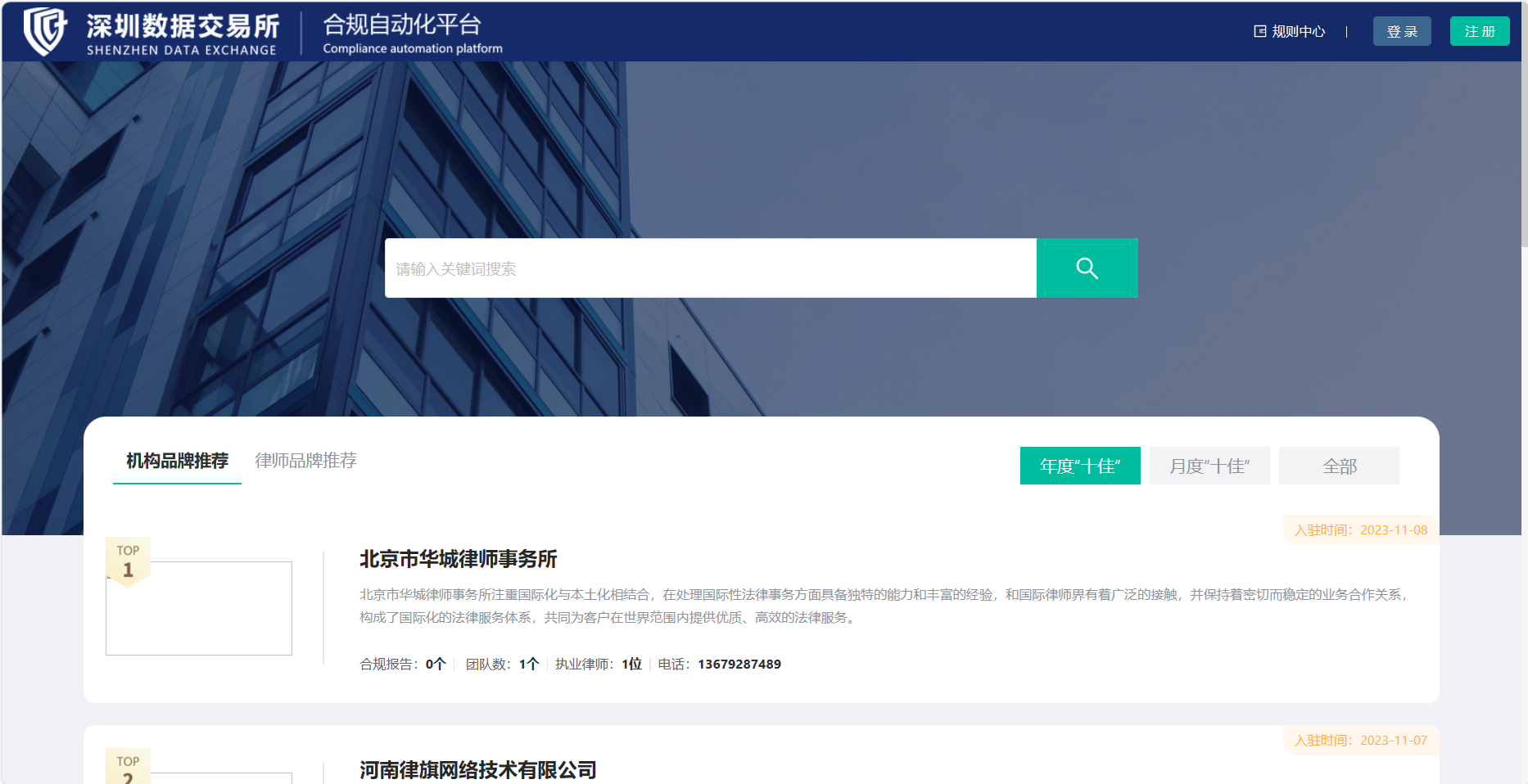Click the magnifier search button
1528x784 pixels.
(x=1087, y=268)
